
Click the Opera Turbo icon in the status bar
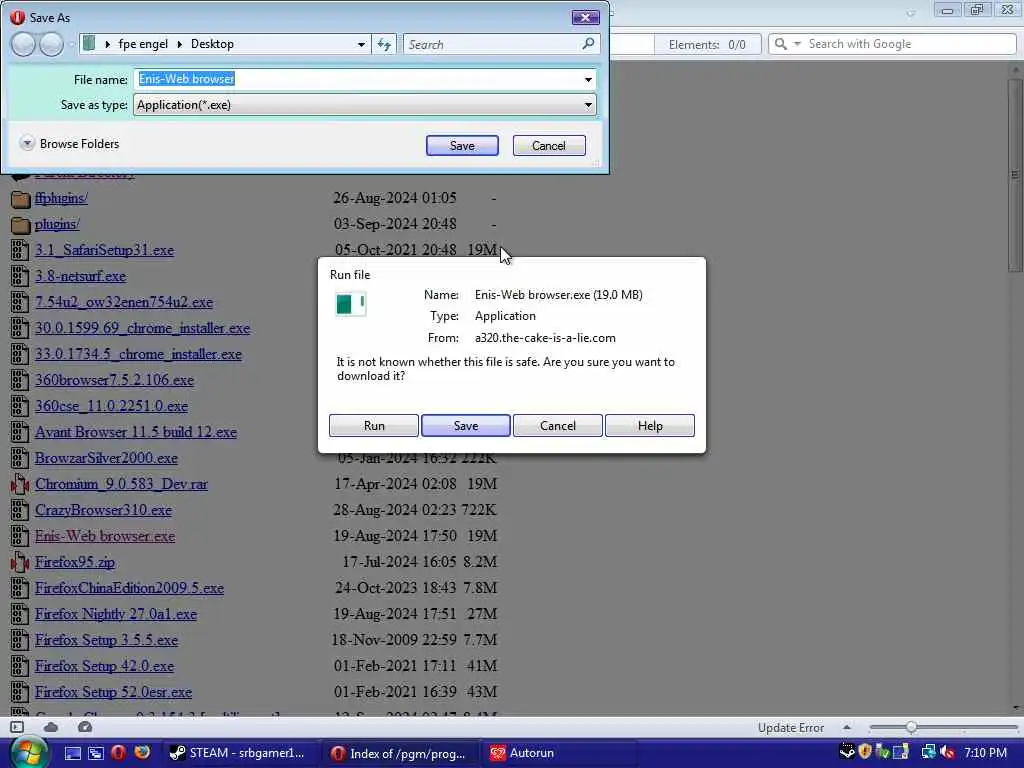pyautogui.click(x=85, y=727)
